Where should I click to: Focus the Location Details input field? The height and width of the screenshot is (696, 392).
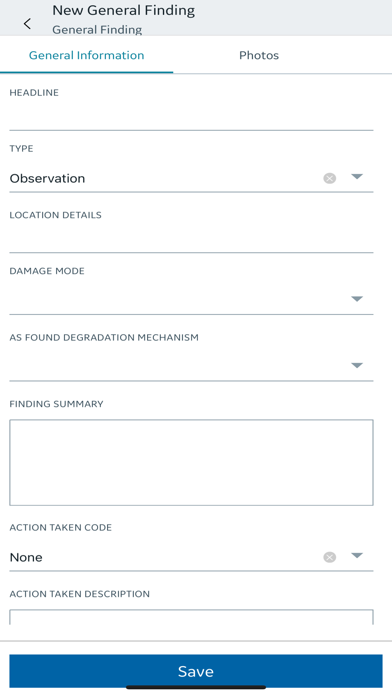[x=191, y=240]
